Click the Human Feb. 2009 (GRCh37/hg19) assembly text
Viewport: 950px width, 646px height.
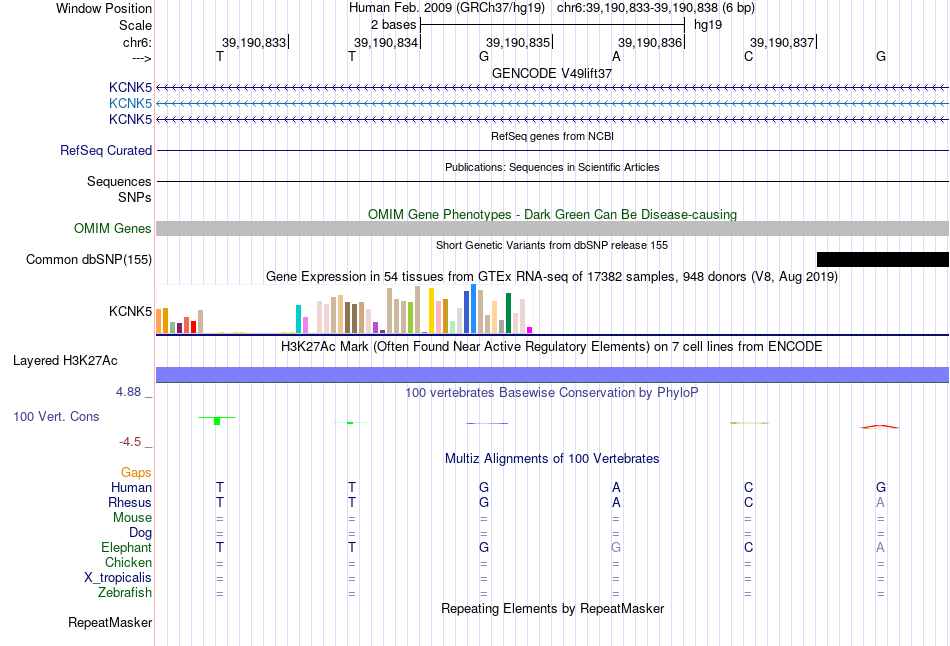tap(447, 8)
